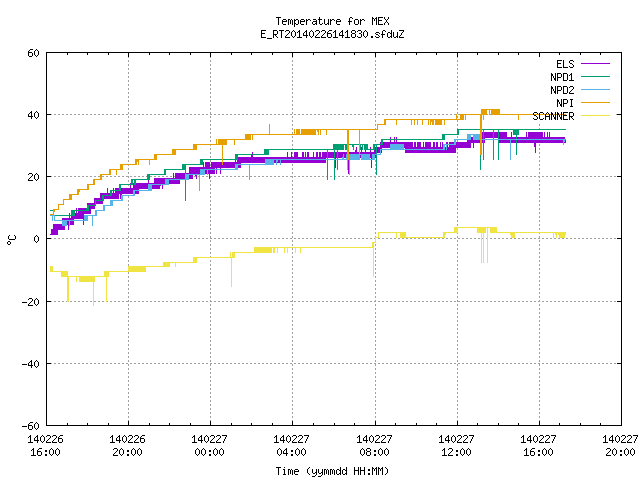This screenshot has height=480, width=640.
Task: Select the NPD2 legend label
Action: coord(562,90)
